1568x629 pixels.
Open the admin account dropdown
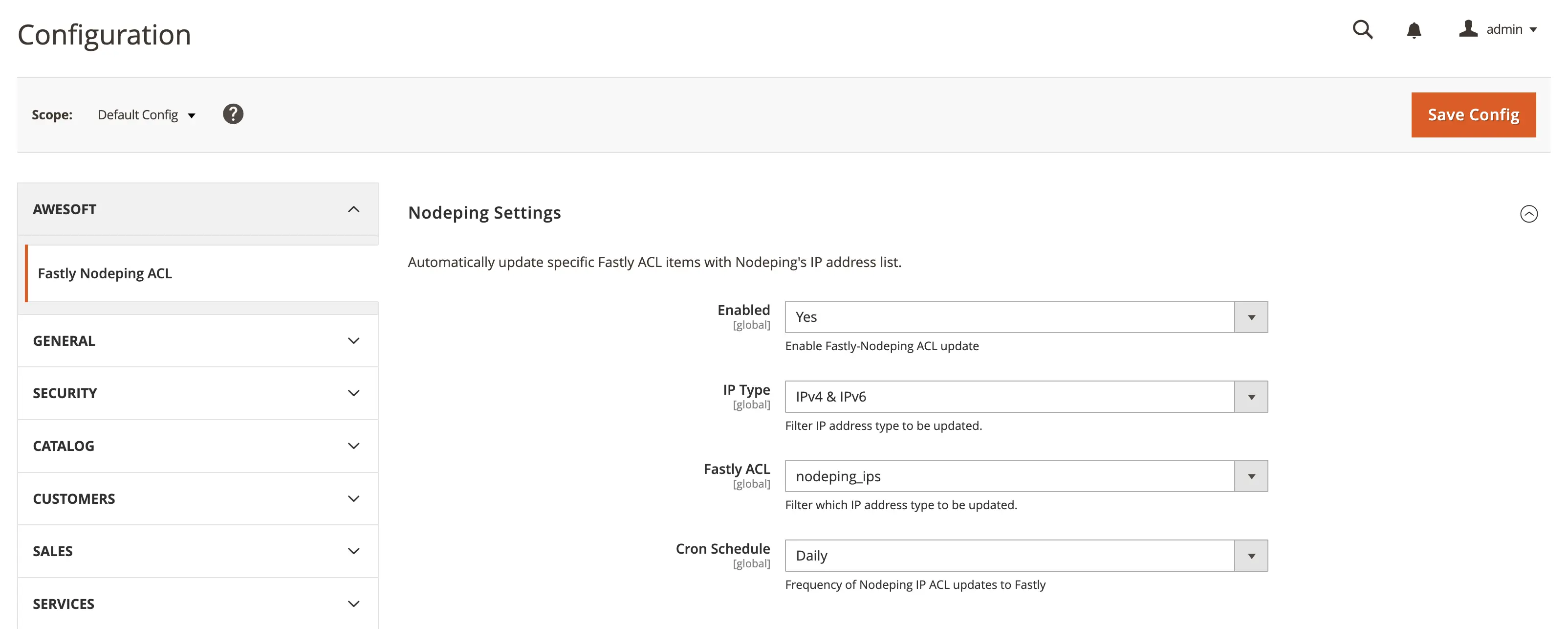pos(1511,29)
